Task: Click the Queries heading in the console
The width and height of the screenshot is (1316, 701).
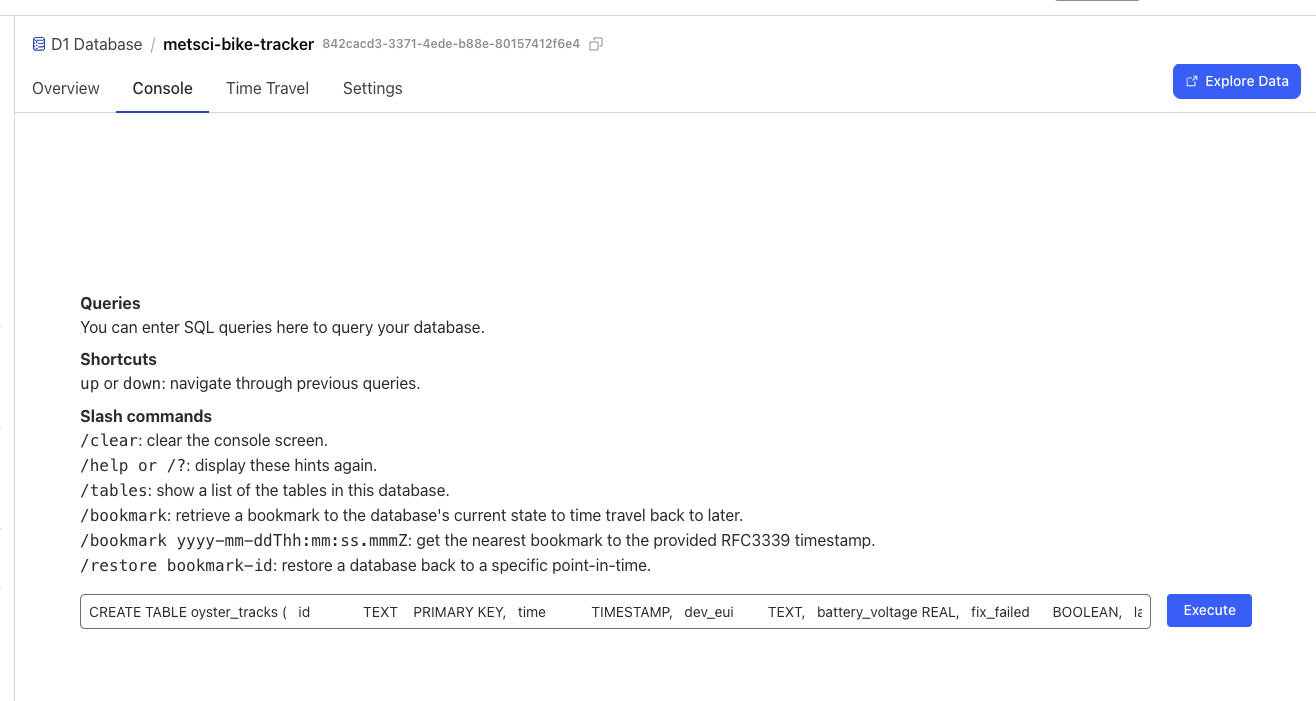Action: (x=110, y=303)
